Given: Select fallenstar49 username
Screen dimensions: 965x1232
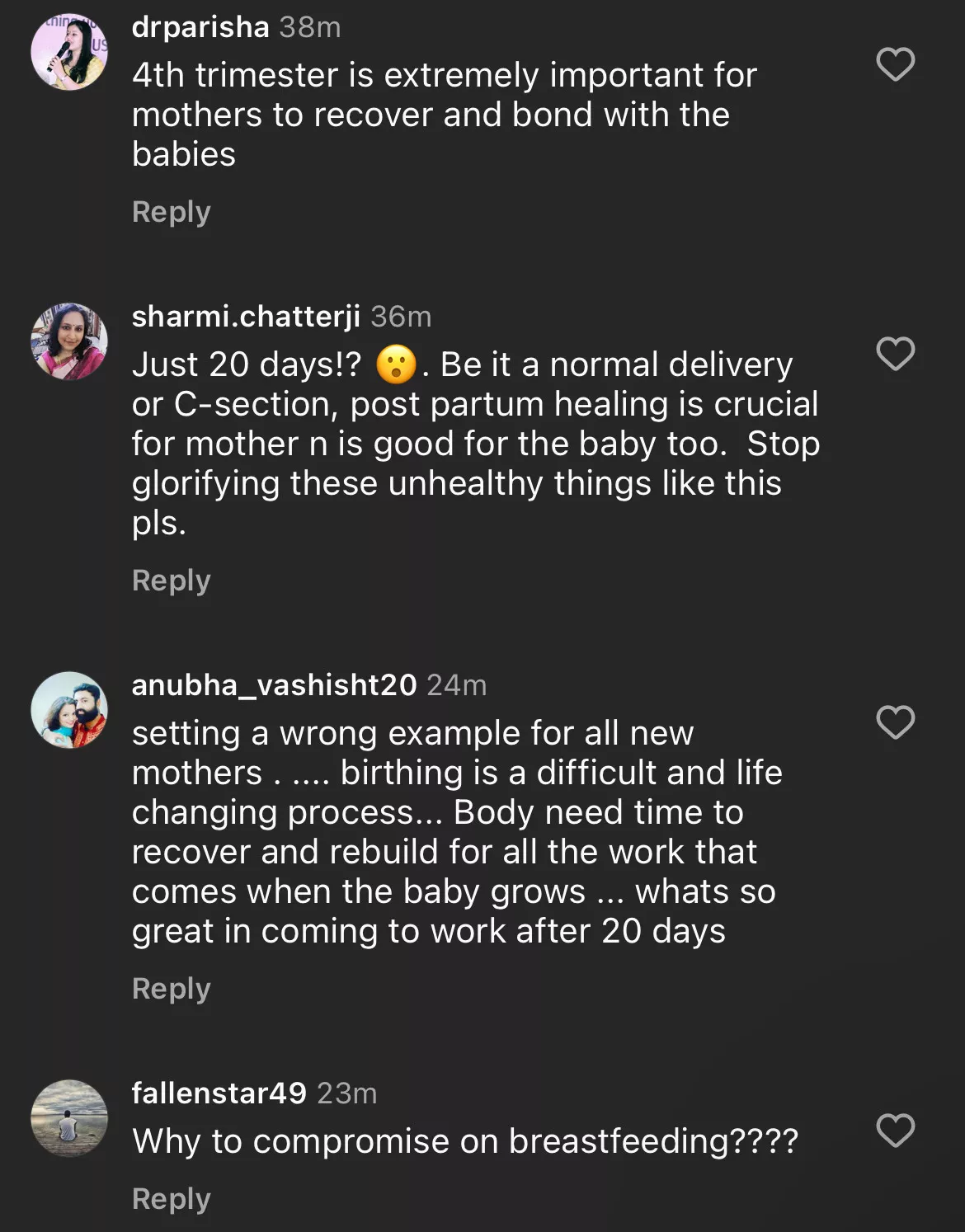Looking at the screenshot, I should tap(219, 1093).
